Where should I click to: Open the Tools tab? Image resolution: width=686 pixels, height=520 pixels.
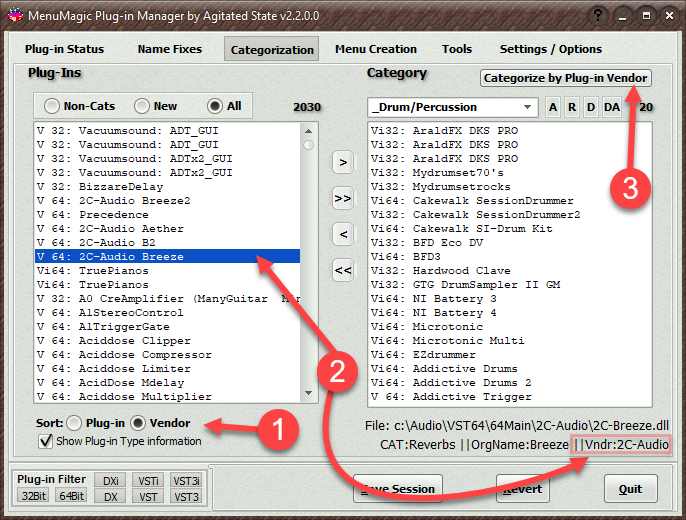[x=457, y=49]
